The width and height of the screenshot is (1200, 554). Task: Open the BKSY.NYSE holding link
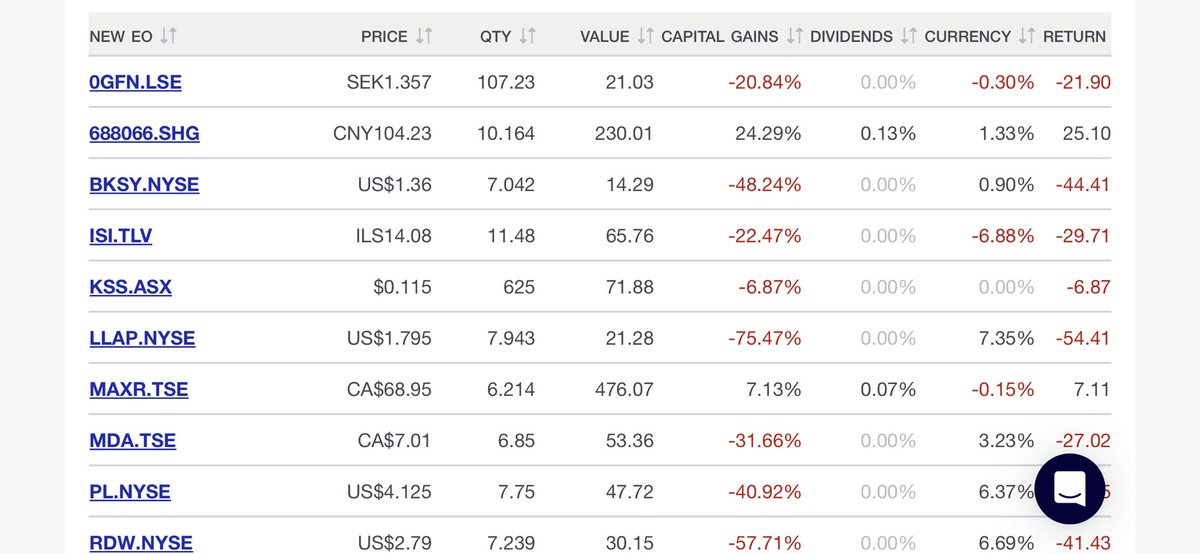(x=144, y=184)
